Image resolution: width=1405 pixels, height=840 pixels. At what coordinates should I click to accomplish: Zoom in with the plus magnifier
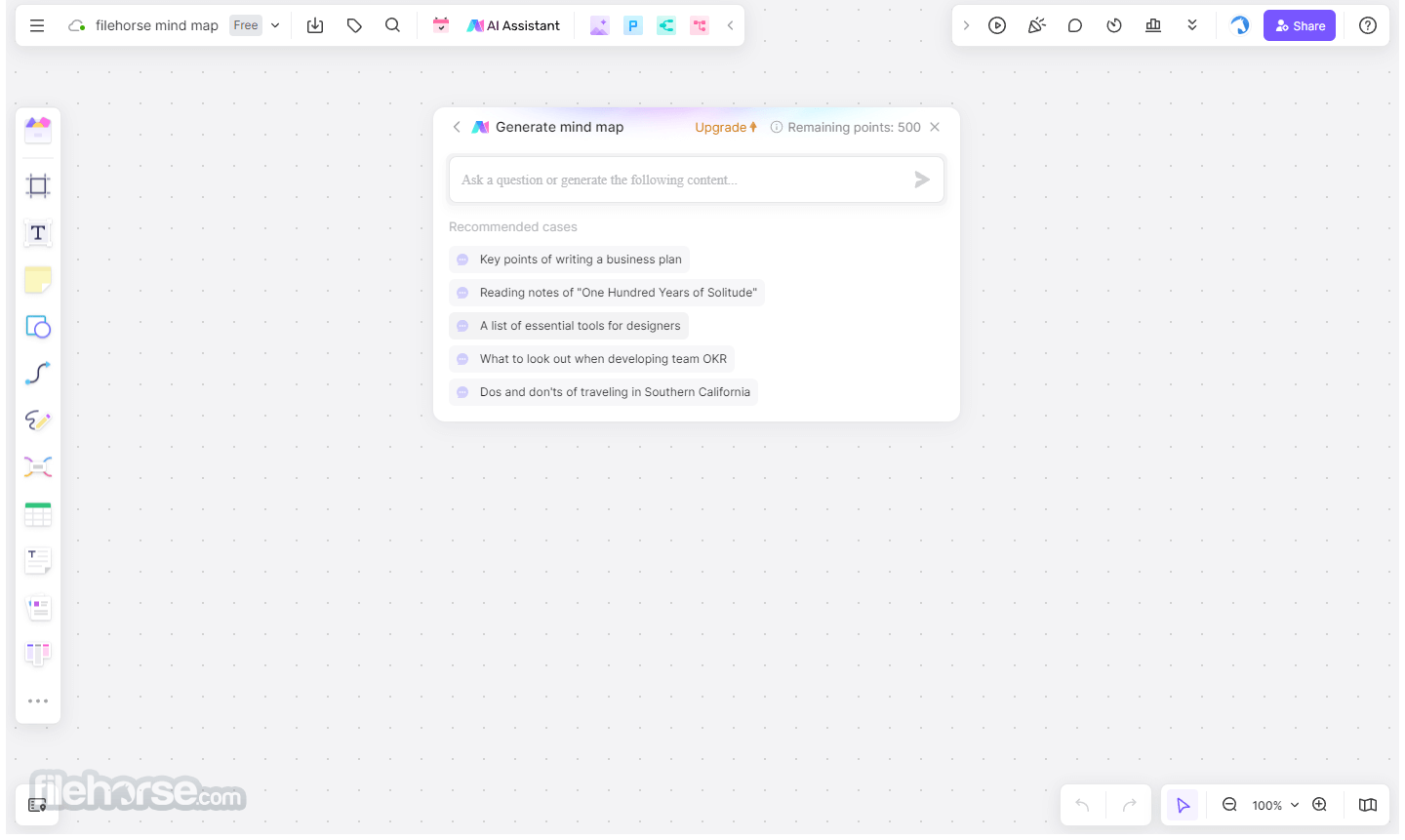click(x=1319, y=805)
